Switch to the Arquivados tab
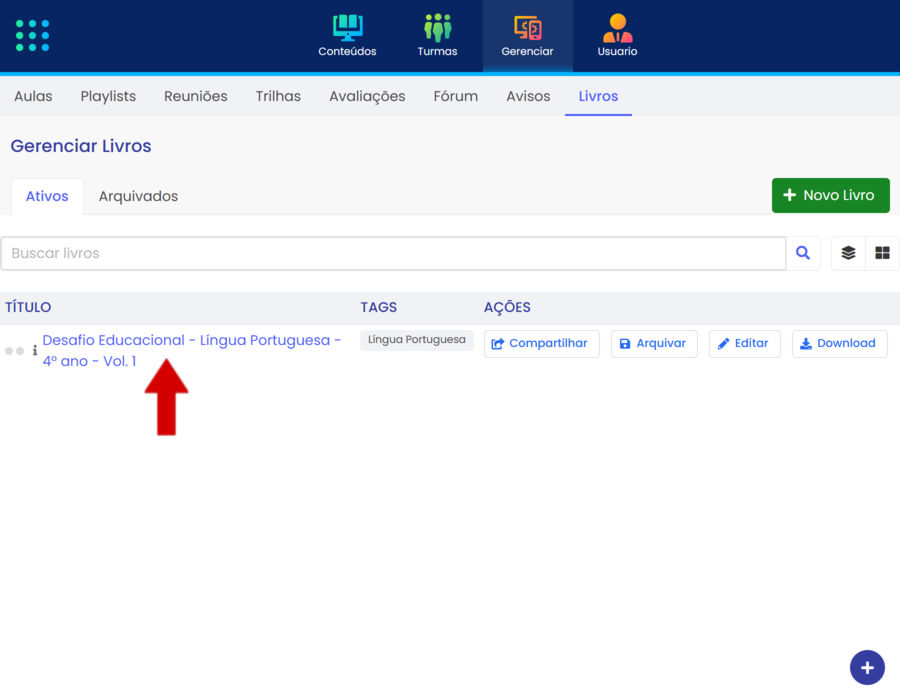The height and width of the screenshot is (700, 900). 138,196
